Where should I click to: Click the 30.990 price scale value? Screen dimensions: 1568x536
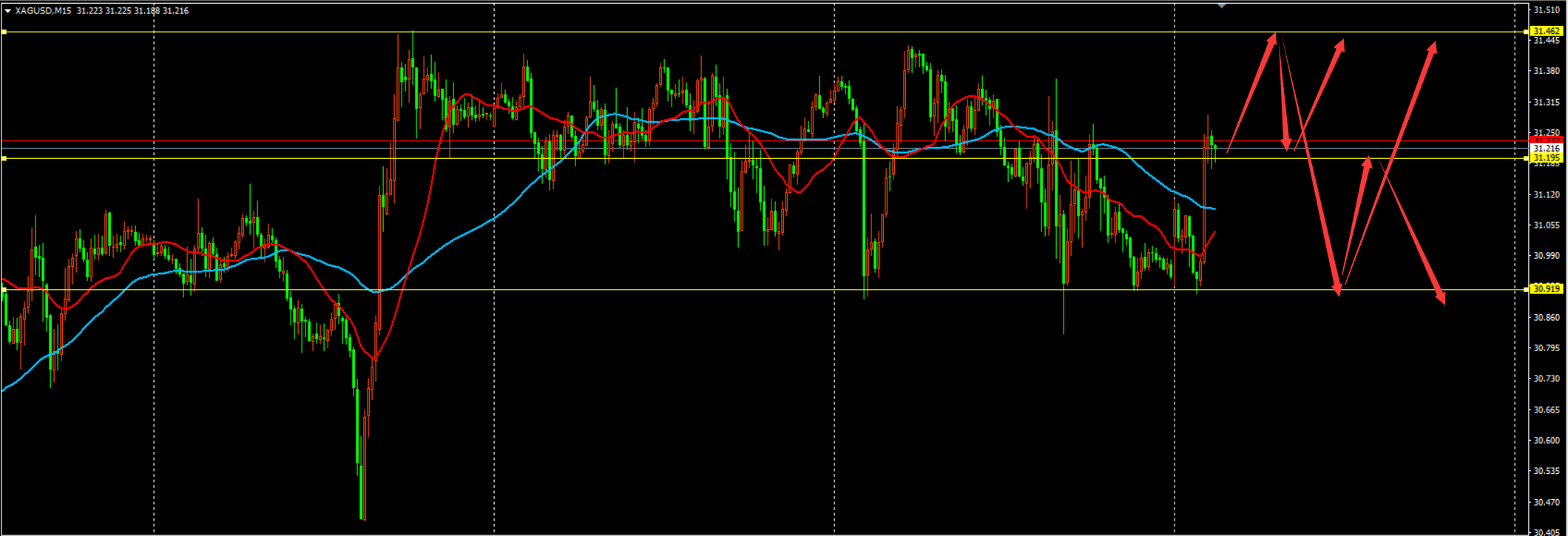click(x=1547, y=256)
